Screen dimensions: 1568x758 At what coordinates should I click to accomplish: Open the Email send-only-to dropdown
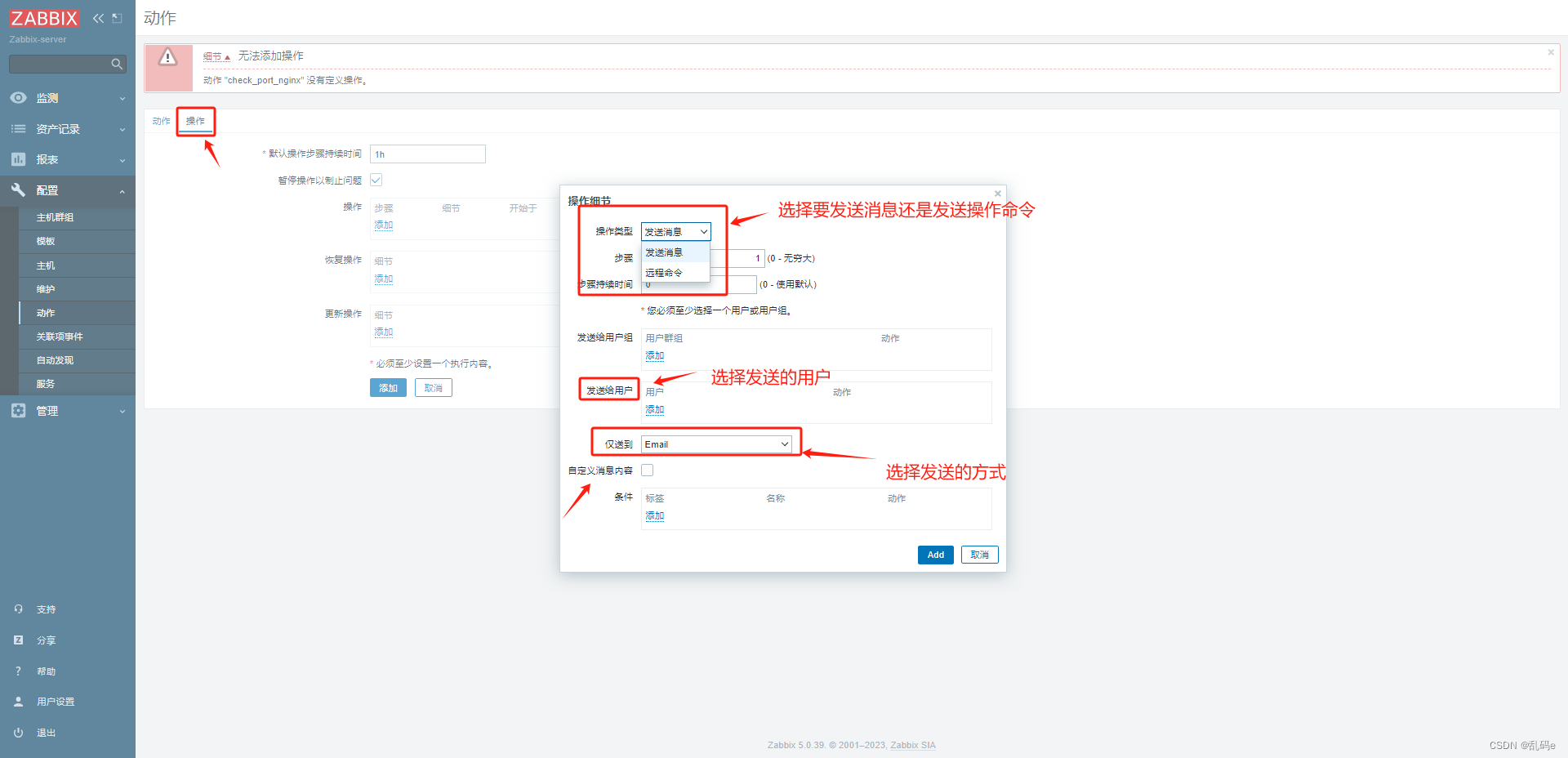pos(717,444)
